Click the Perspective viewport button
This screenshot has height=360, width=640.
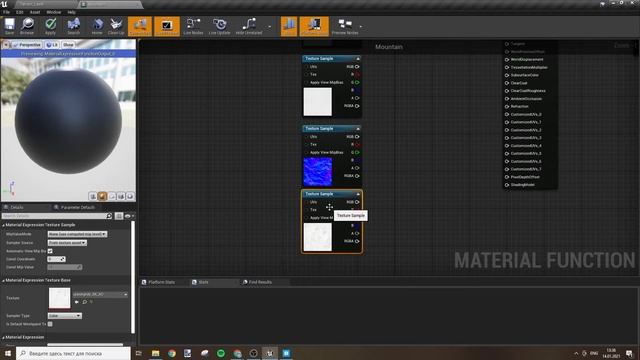point(27,45)
